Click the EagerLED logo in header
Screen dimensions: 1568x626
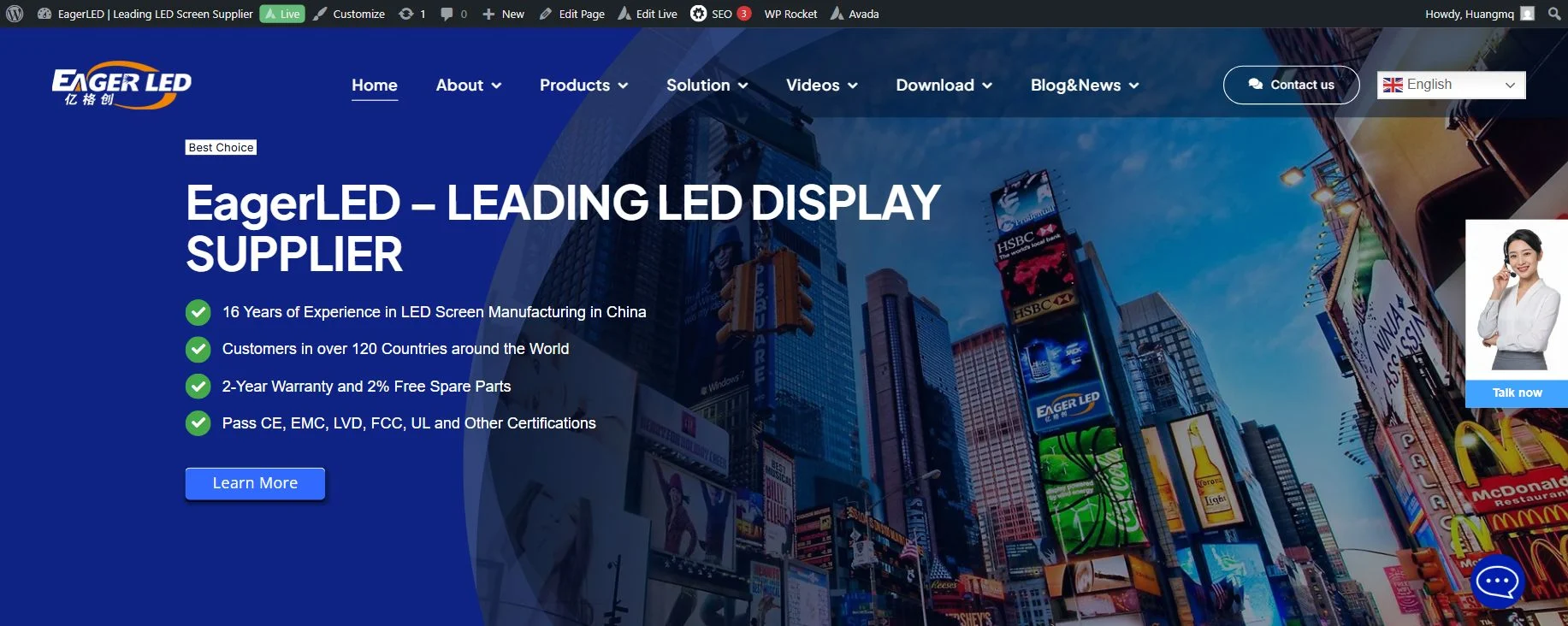tap(121, 85)
